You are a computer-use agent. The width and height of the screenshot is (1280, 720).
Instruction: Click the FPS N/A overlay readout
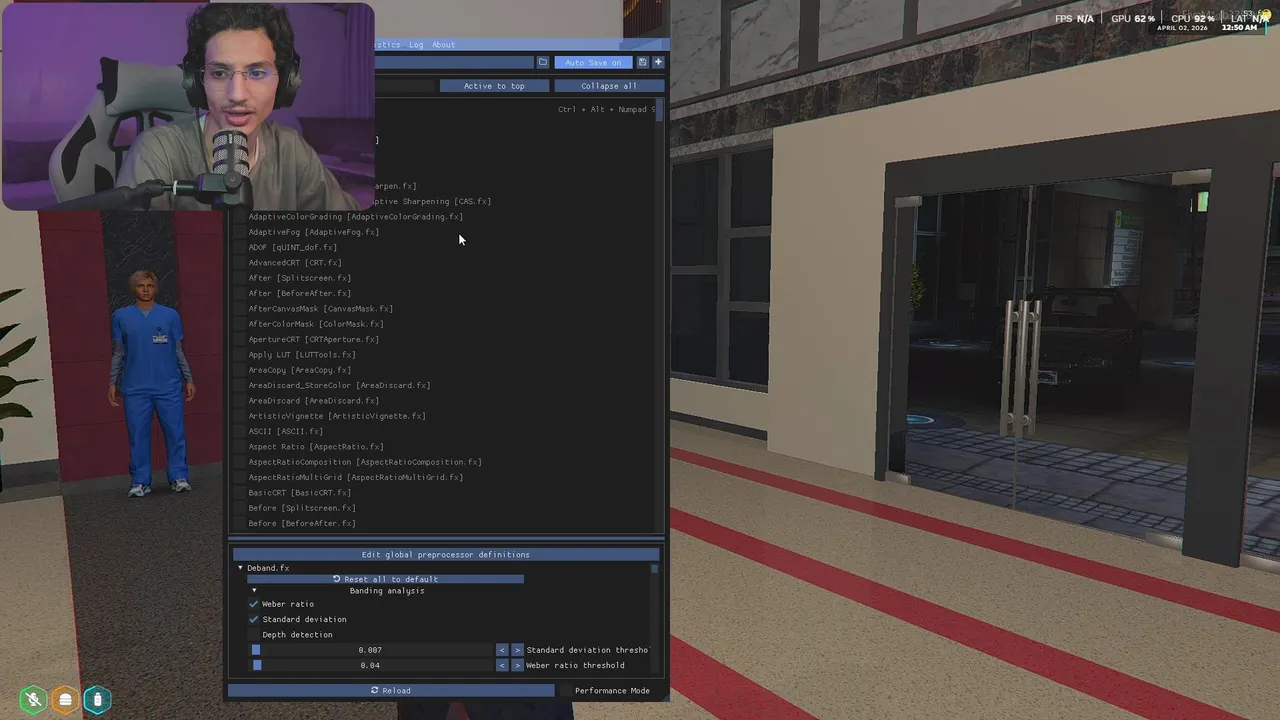coord(1074,19)
